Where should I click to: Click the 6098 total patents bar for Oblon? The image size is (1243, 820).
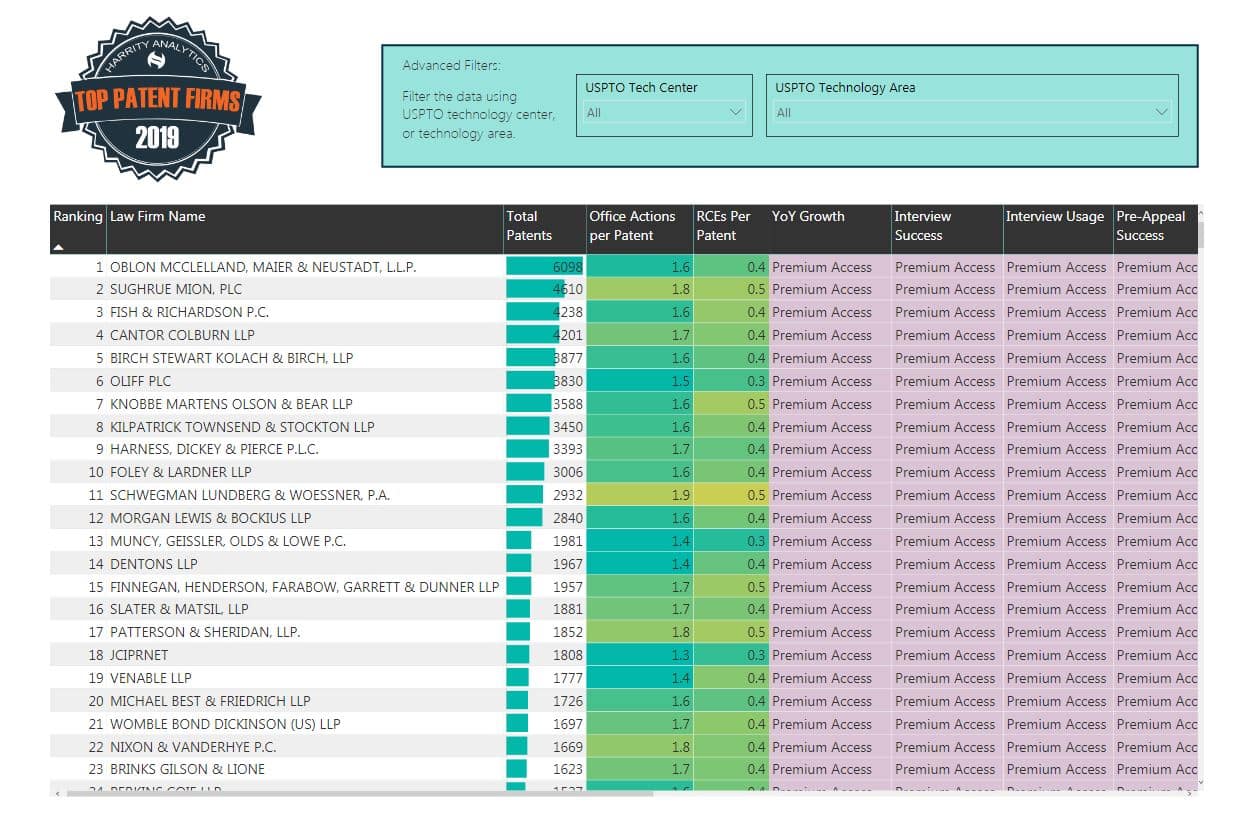tap(545, 267)
